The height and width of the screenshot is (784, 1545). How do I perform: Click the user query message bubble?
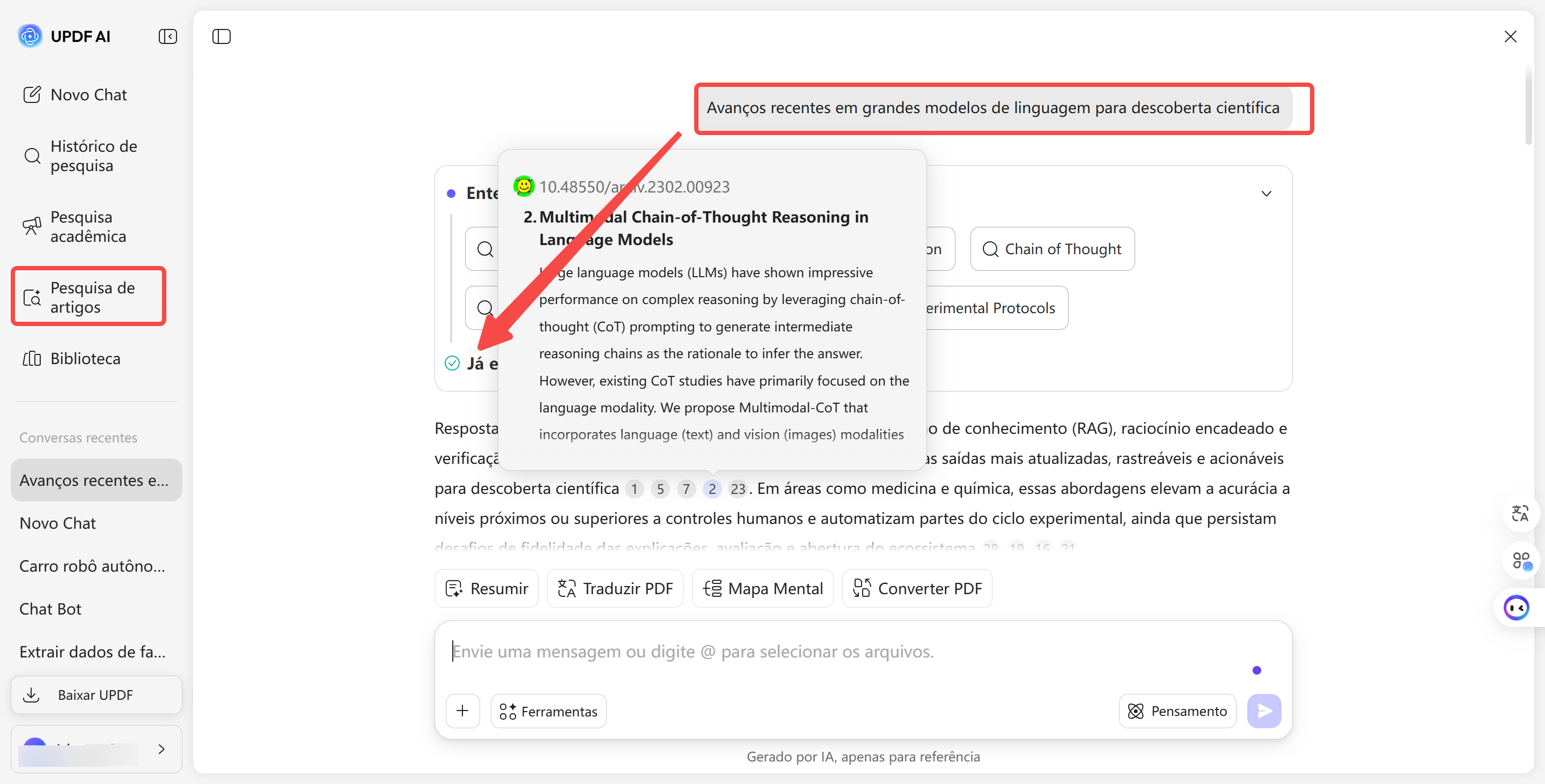(x=993, y=108)
